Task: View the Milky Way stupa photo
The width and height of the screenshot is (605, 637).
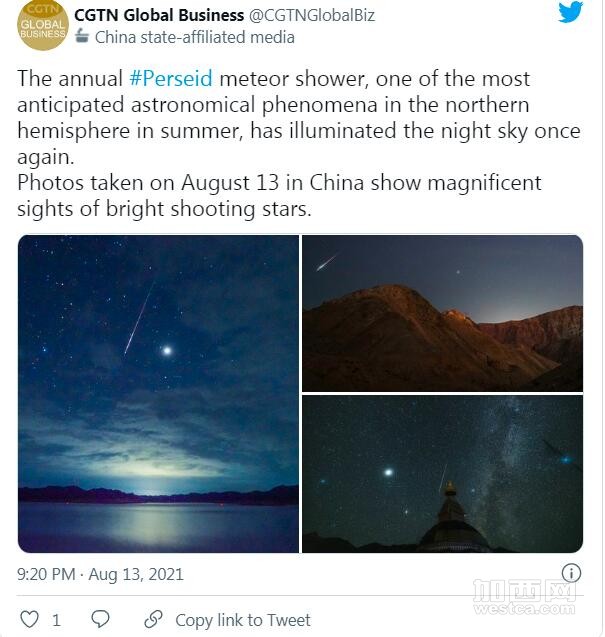Action: 442,474
